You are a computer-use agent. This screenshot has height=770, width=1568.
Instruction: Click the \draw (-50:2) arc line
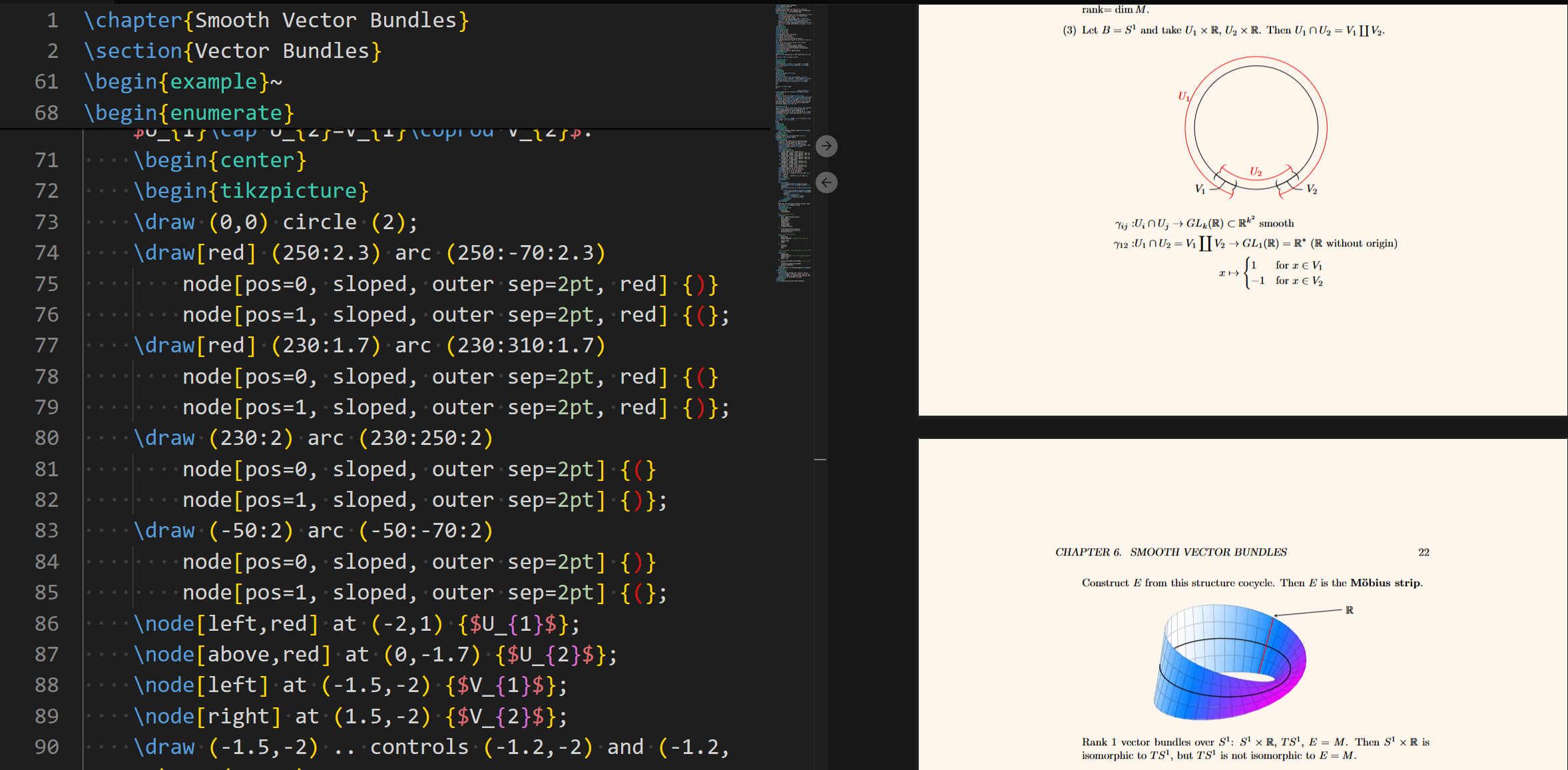pyautogui.click(x=313, y=530)
